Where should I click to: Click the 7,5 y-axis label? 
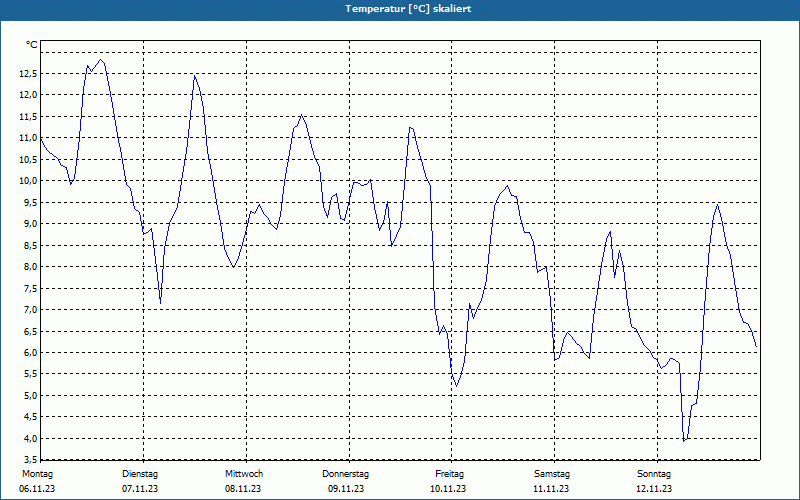(30, 288)
